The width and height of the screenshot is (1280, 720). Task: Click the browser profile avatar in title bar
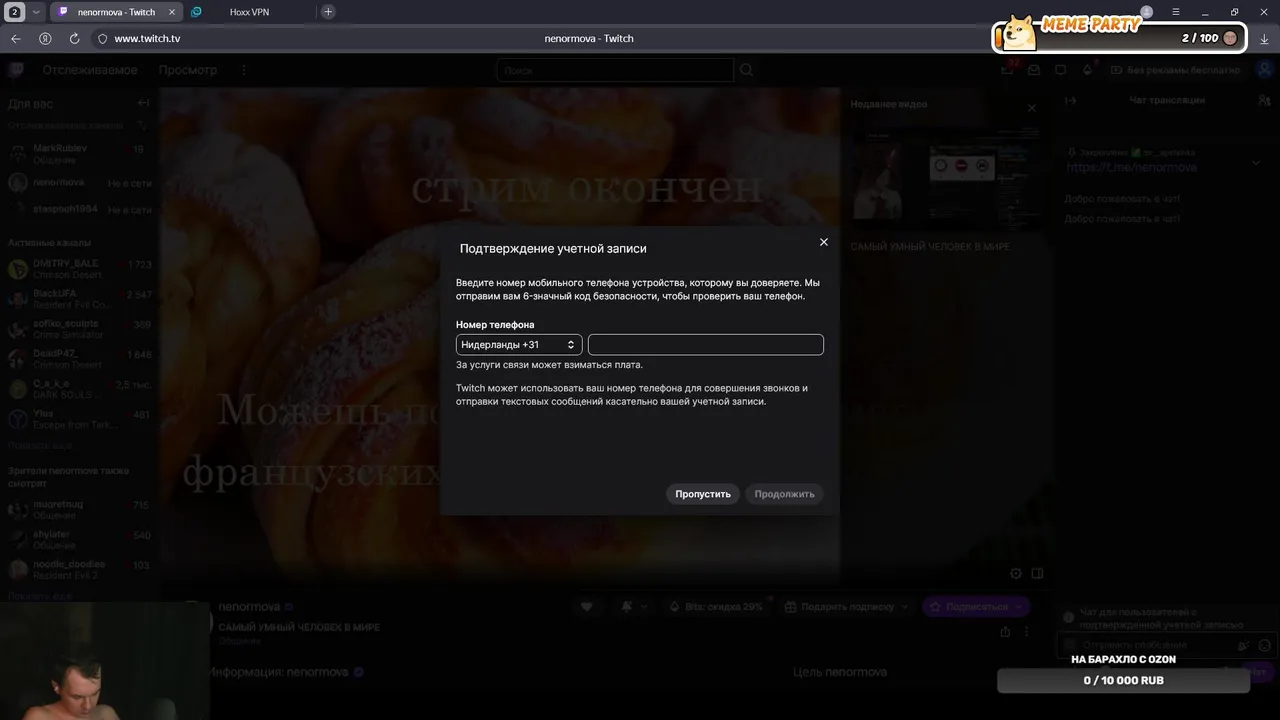(1147, 12)
